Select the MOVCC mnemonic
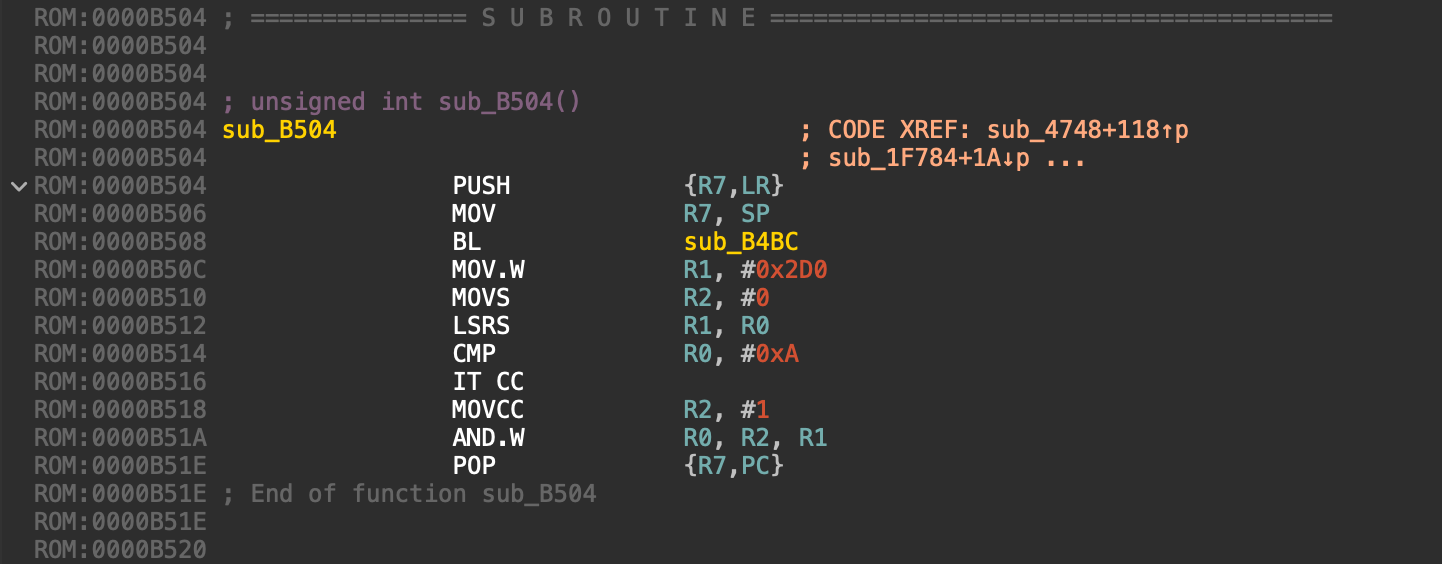 coord(488,410)
